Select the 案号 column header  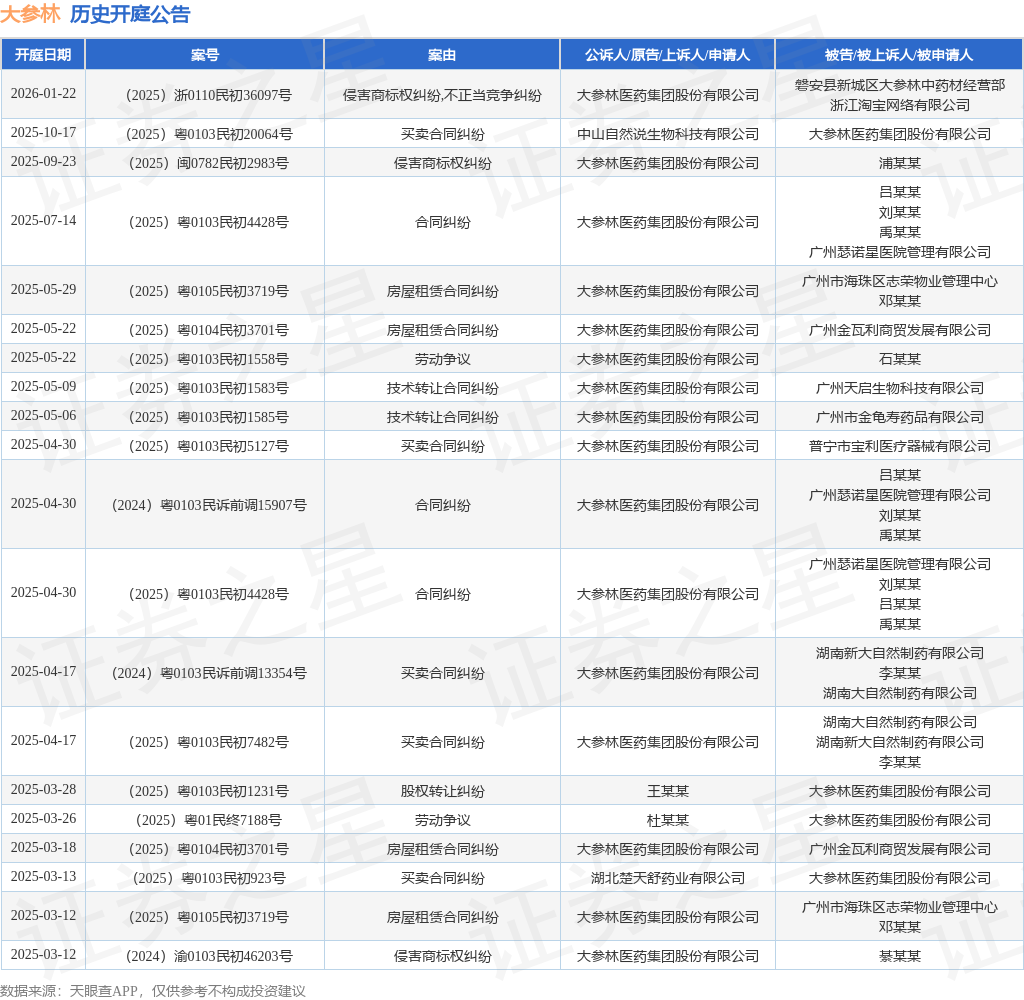tap(205, 55)
